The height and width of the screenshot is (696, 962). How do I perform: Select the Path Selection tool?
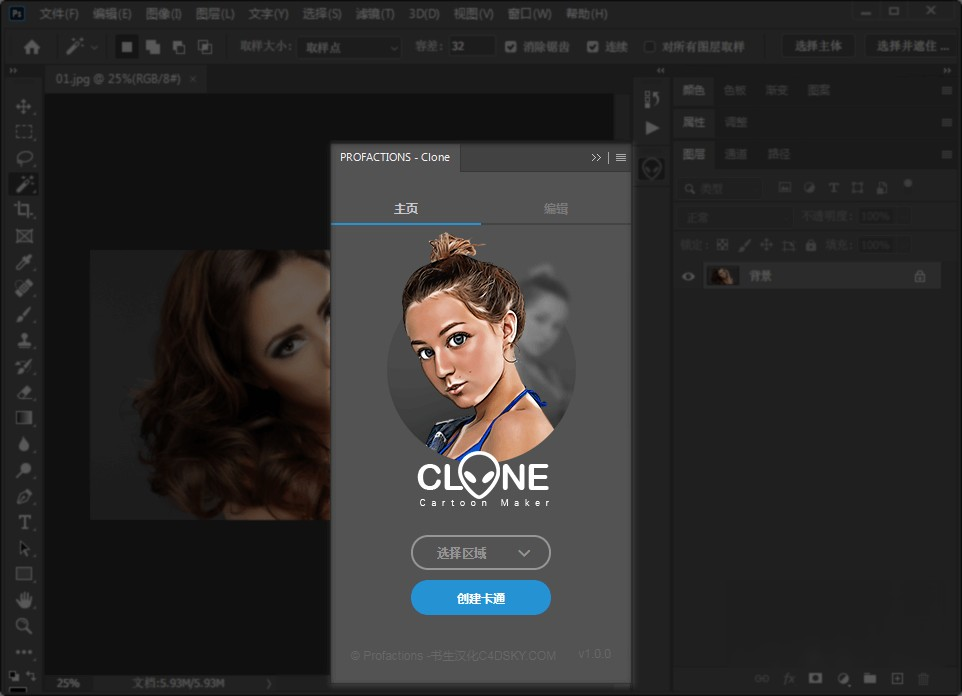pos(24,548)
